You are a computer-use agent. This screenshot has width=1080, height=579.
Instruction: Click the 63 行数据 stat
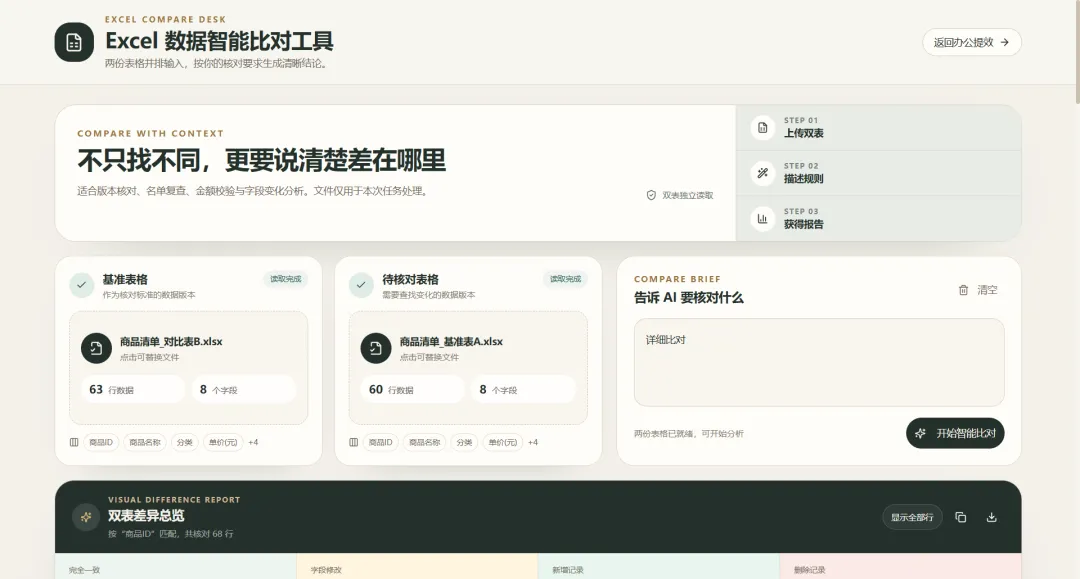[x=133, y=390]
